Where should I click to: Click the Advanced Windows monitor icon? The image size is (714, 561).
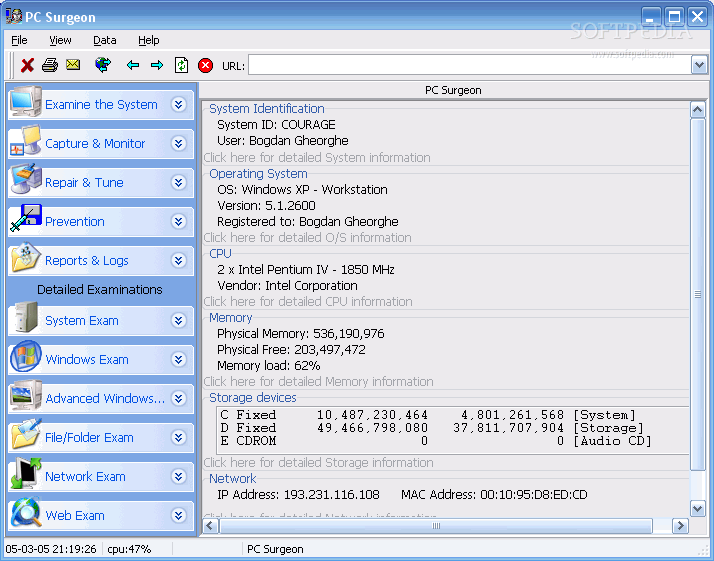(26, 395)
